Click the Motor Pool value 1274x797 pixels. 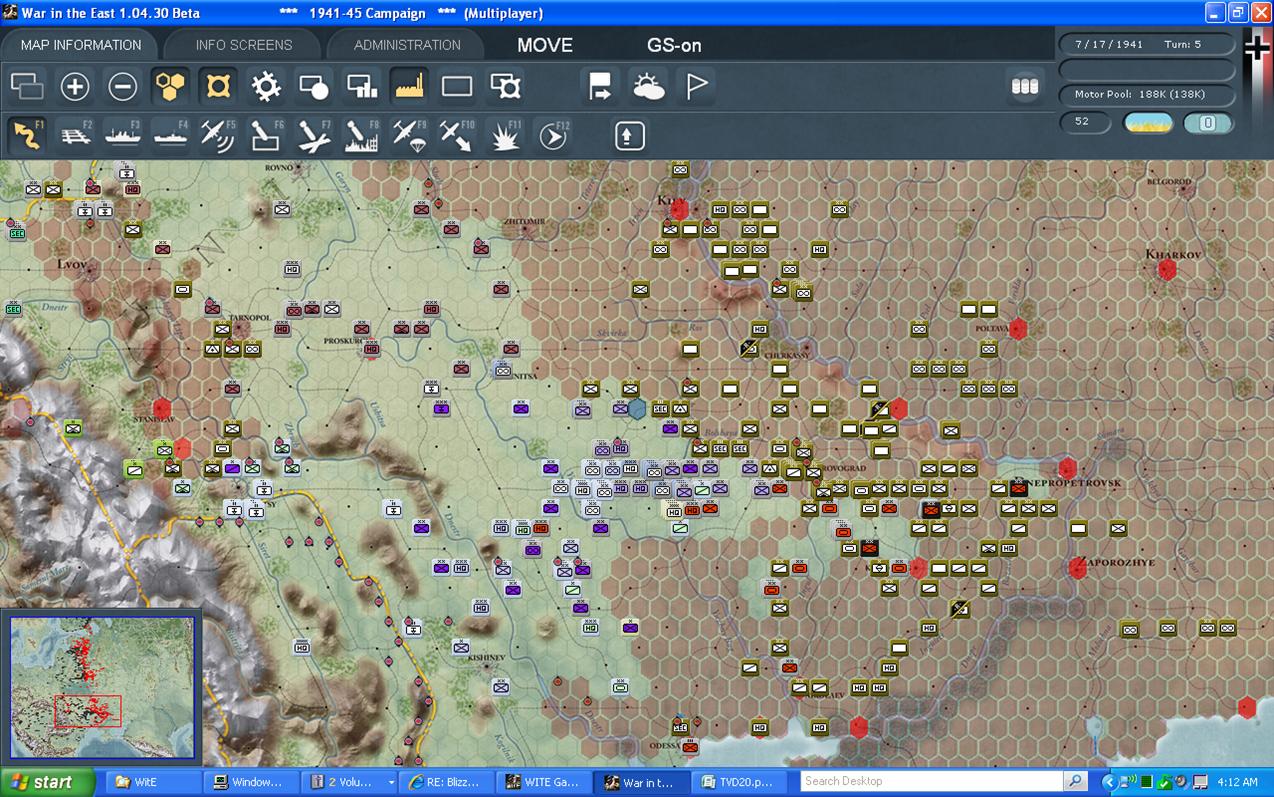point(1147,94)
